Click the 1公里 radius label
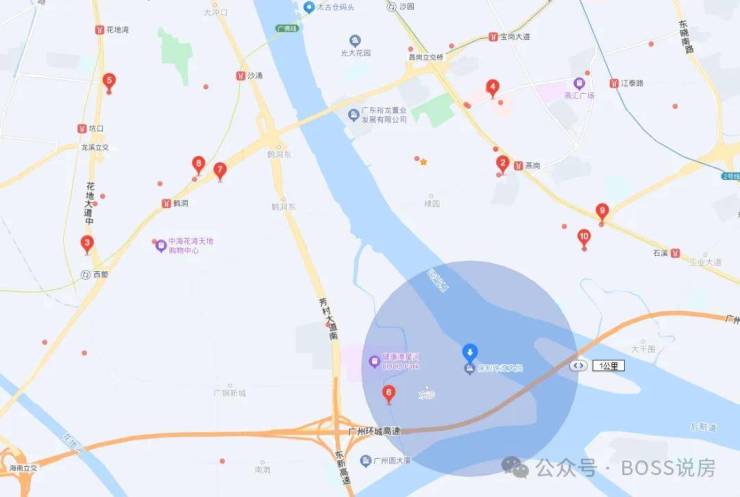 pos(609,366)
